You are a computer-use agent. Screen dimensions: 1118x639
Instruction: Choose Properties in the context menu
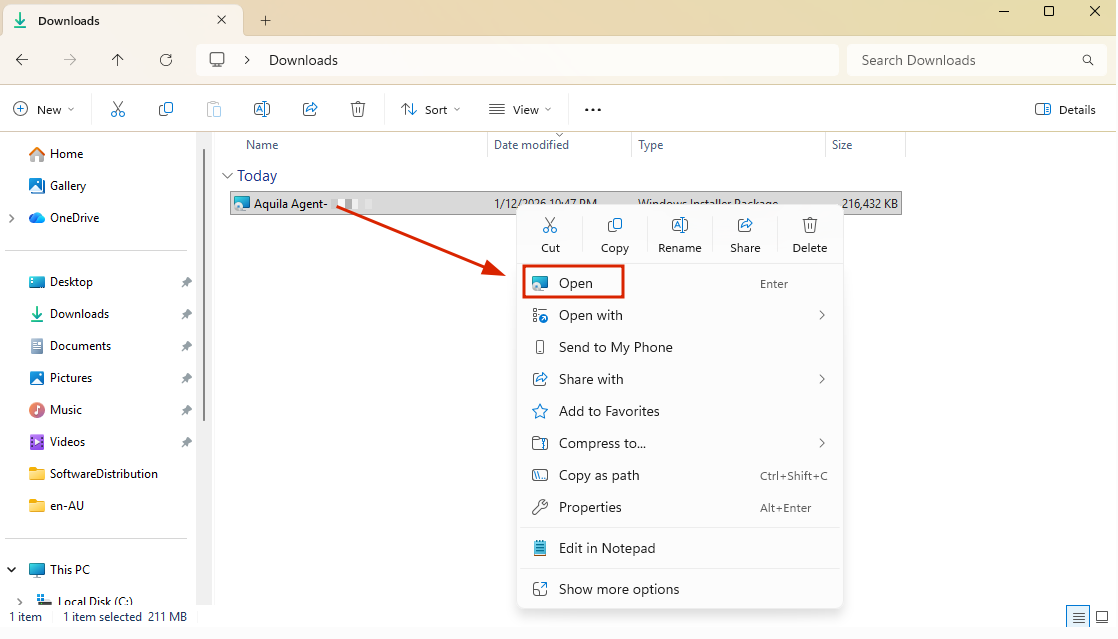coord(590,507)
